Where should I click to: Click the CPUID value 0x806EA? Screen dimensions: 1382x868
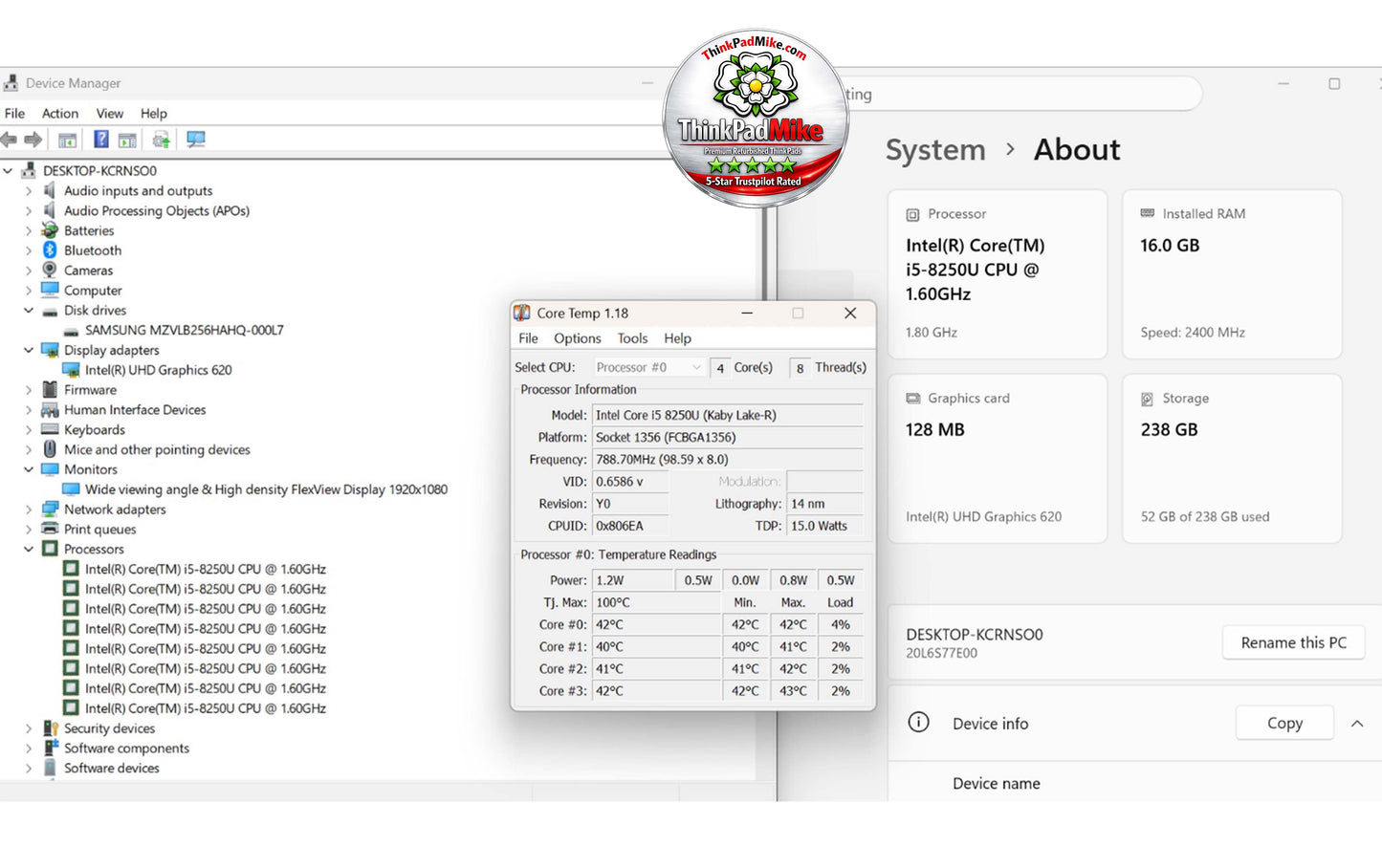click(629, 526)
